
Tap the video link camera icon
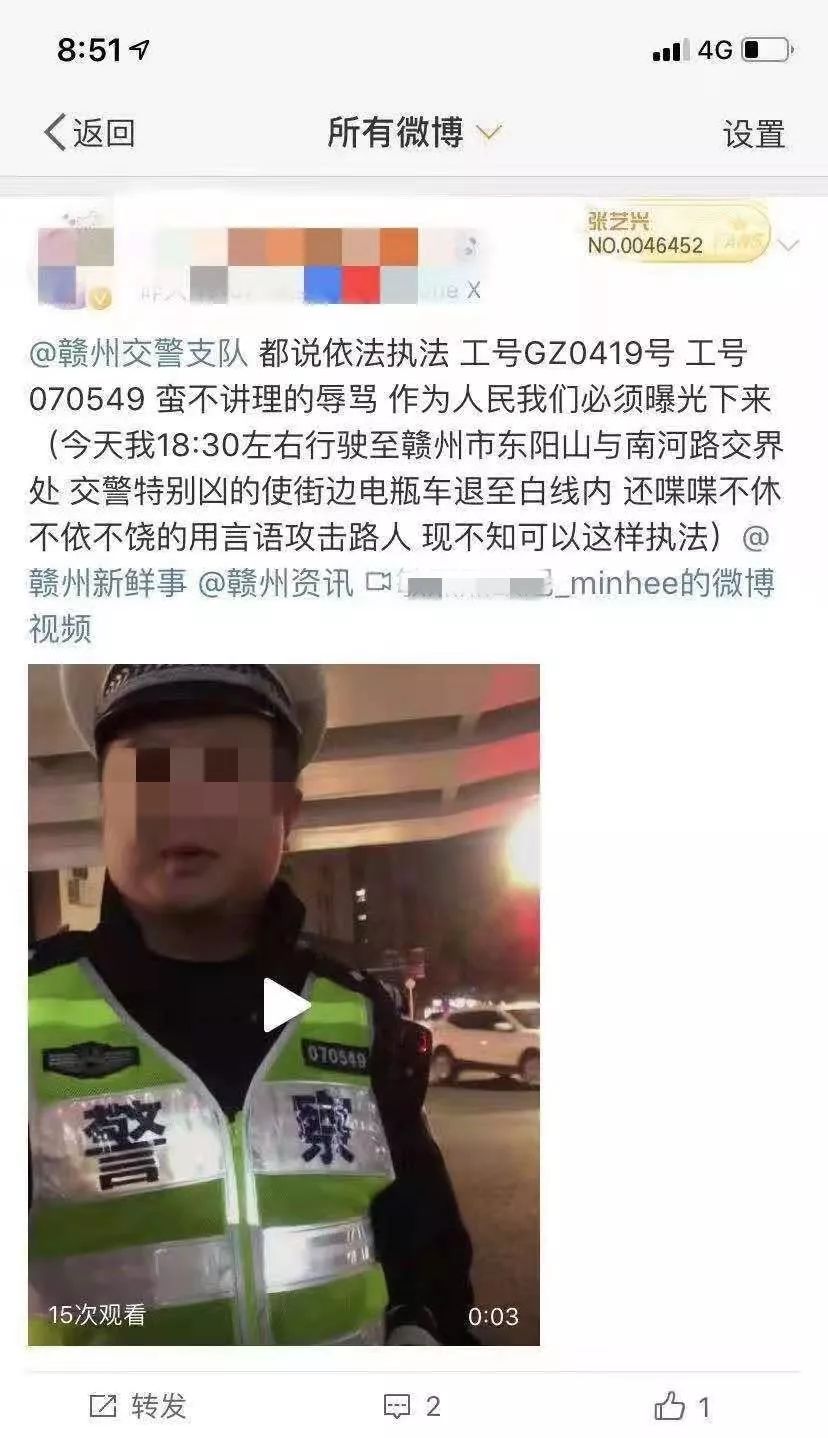pyautogui.click(x=378, y=581)
